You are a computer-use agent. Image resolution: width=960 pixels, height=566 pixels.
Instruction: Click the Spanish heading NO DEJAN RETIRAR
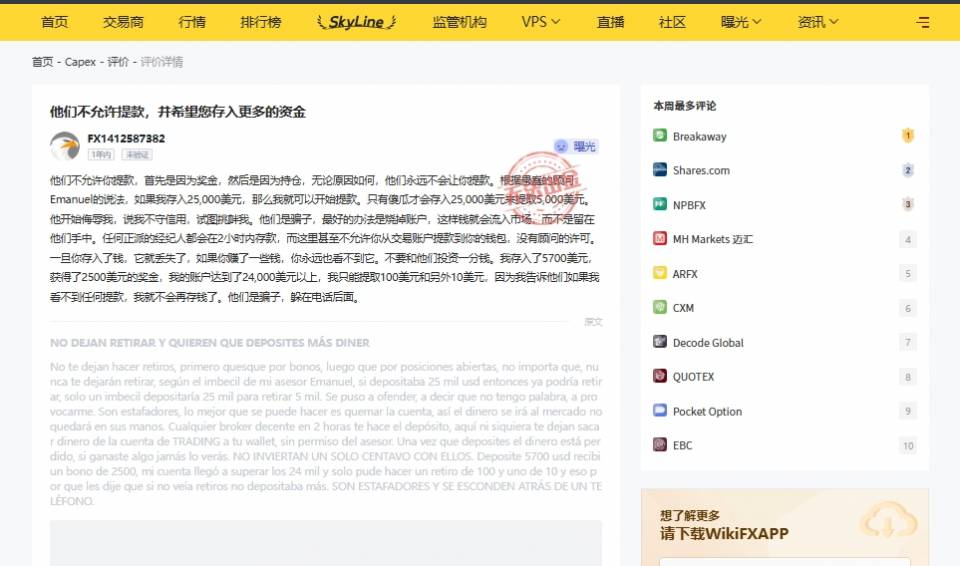[x=210, y=342]
